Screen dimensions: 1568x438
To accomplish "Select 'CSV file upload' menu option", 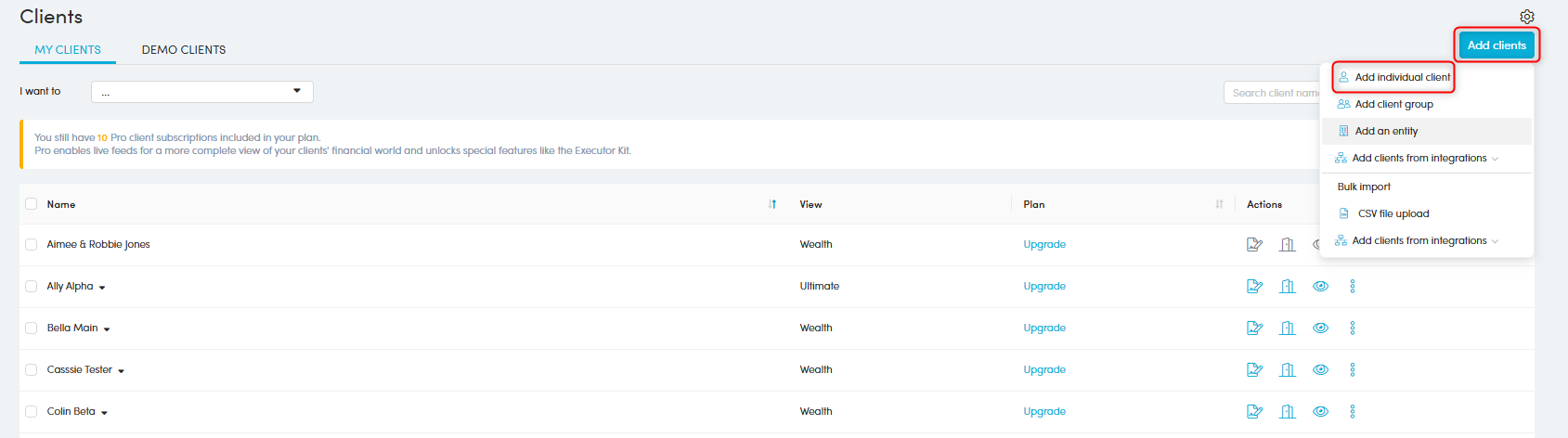I will (x=1393, y=213).
